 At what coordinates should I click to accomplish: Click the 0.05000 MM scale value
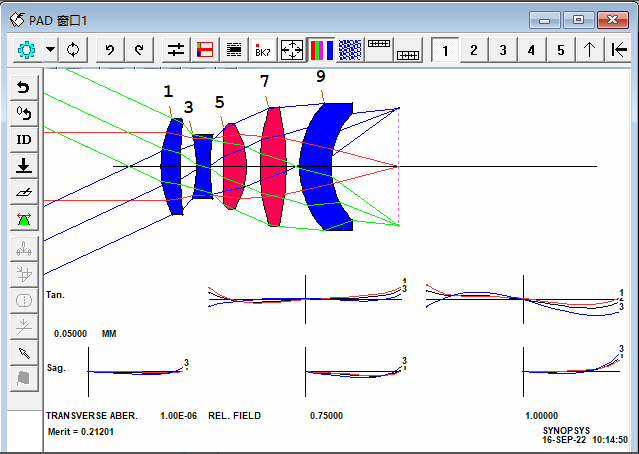coord(85,334)
